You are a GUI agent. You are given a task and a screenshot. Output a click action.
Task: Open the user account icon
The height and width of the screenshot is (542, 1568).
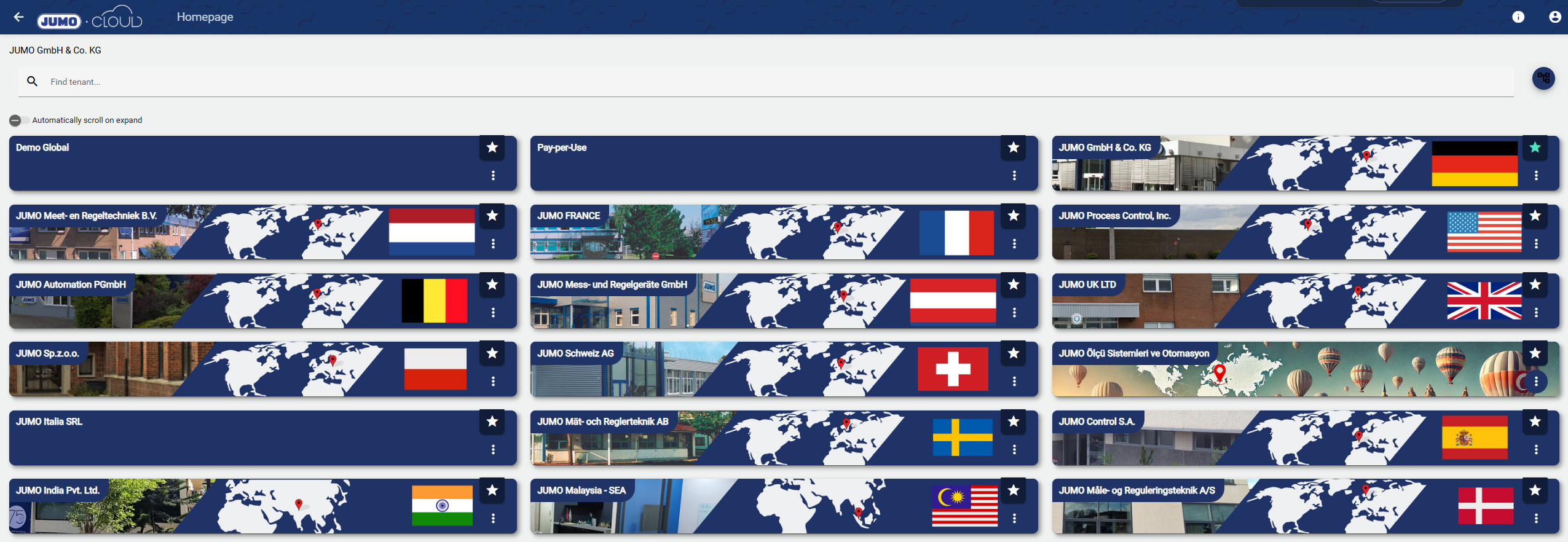(1554, 17)
